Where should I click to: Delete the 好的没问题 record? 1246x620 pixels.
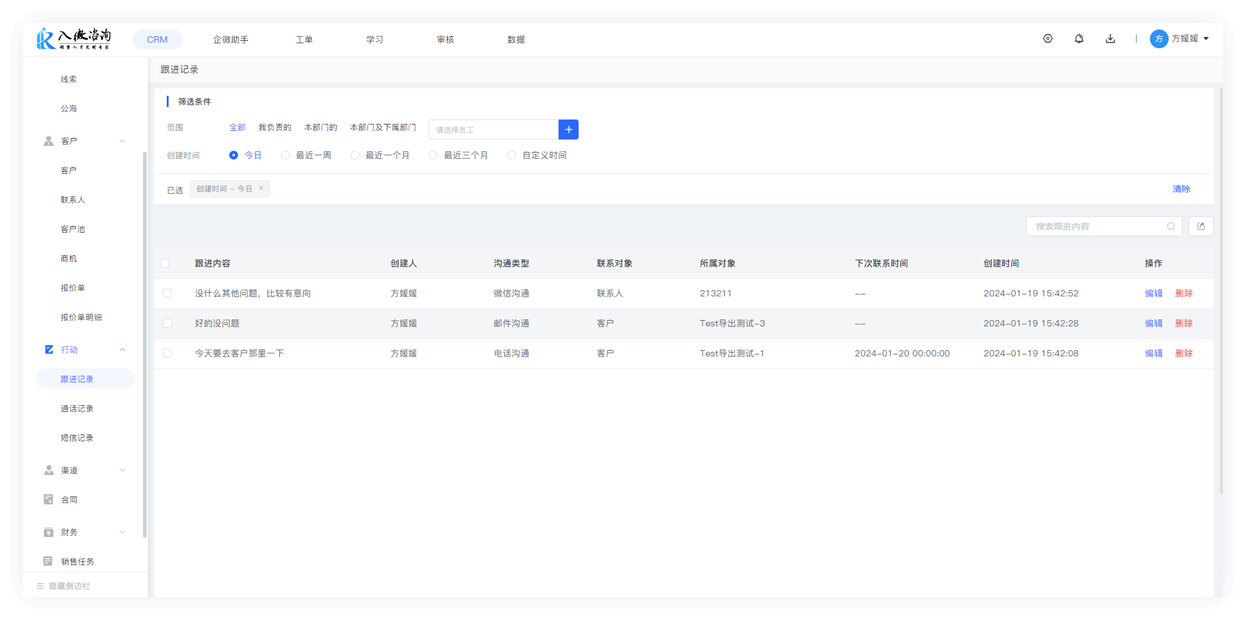tap(1184, 323)
